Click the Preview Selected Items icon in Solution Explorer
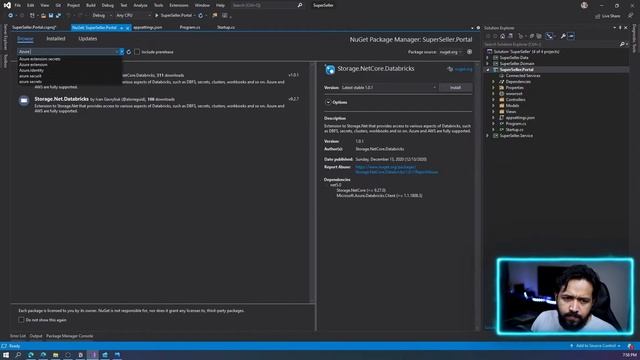 coord(571,36)
